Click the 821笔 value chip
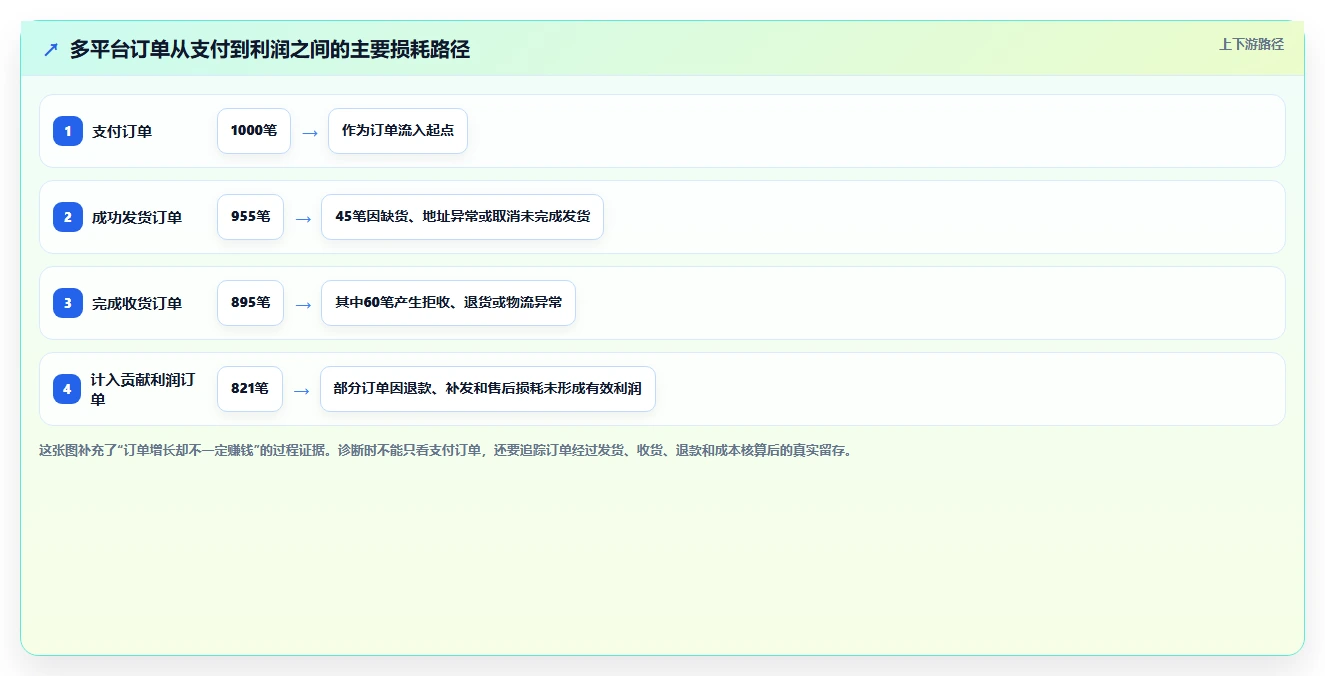This screenshot has height=676, width=1325. 250,389
